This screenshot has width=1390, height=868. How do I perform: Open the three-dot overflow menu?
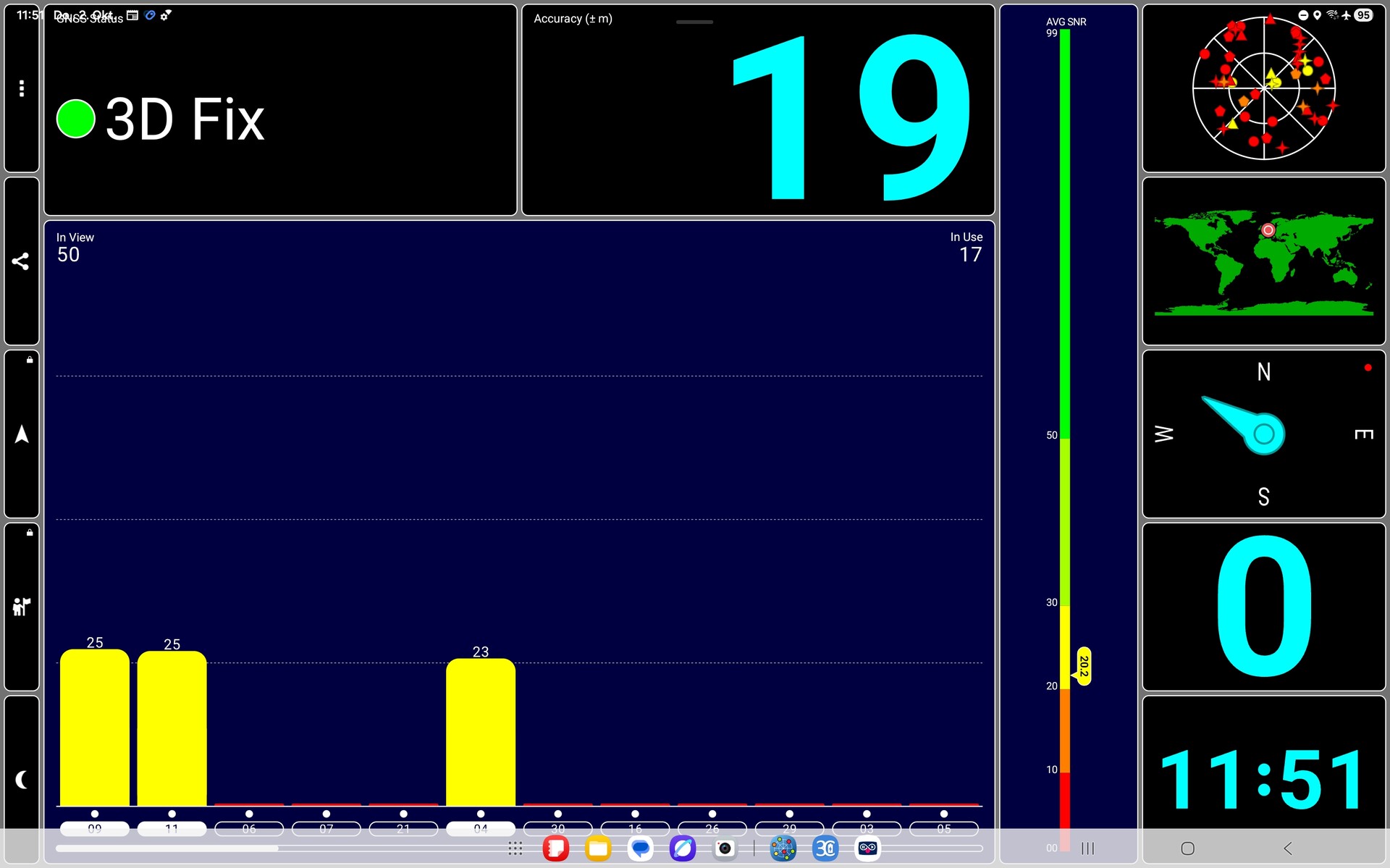tap(22, 88)
